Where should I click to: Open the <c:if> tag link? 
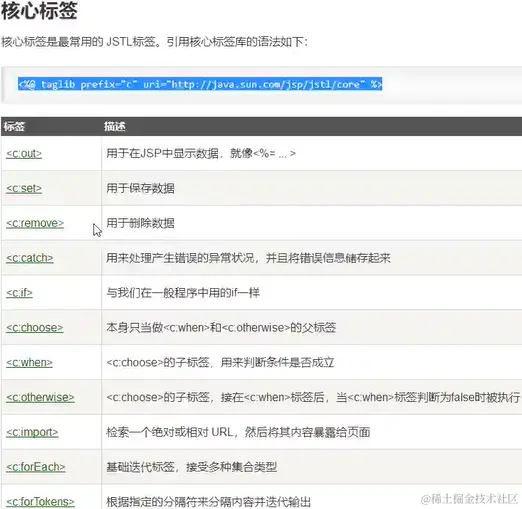(x=19, y=293)
